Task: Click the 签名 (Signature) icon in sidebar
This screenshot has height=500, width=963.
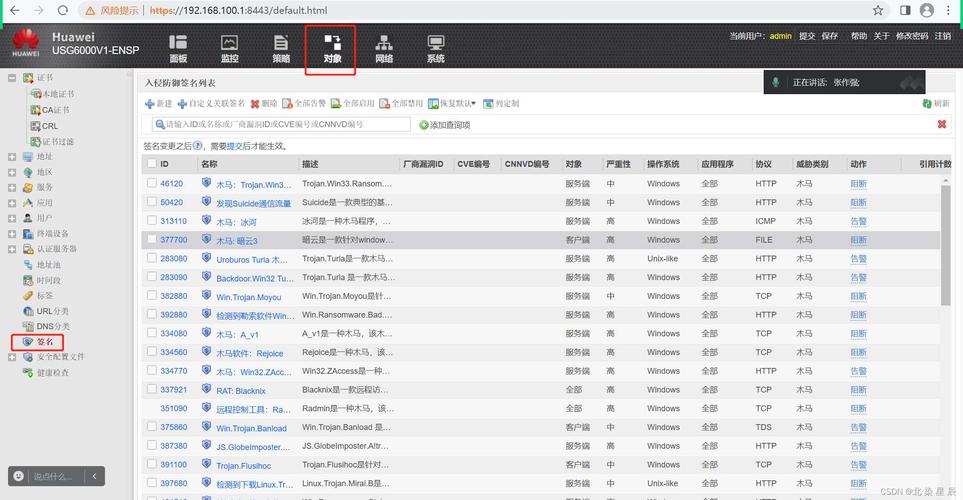Action: 29,341
